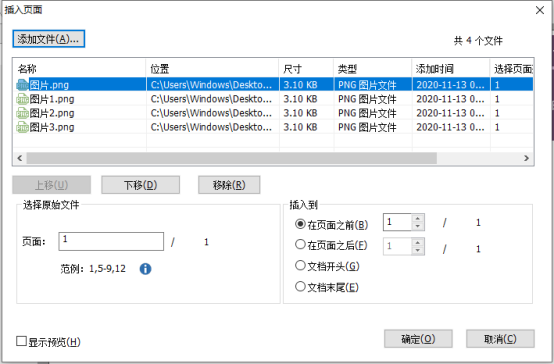Screen dimensions: 554x364
Task: Click PNG 图片文件 type cell of 图片1.png
Action: [373, 99]
